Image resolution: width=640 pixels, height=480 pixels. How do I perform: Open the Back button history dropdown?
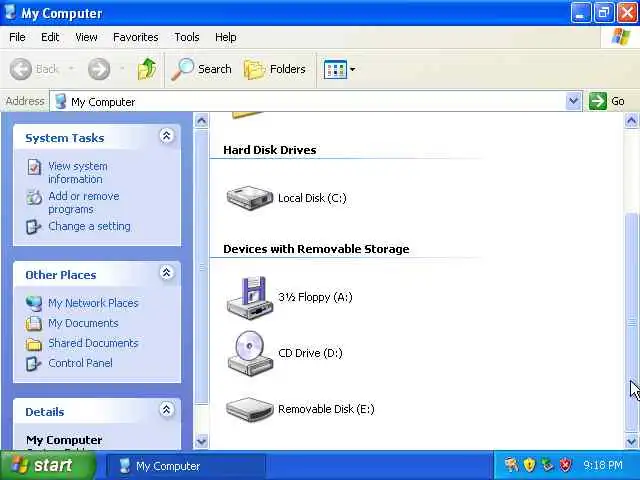point(71,69)
